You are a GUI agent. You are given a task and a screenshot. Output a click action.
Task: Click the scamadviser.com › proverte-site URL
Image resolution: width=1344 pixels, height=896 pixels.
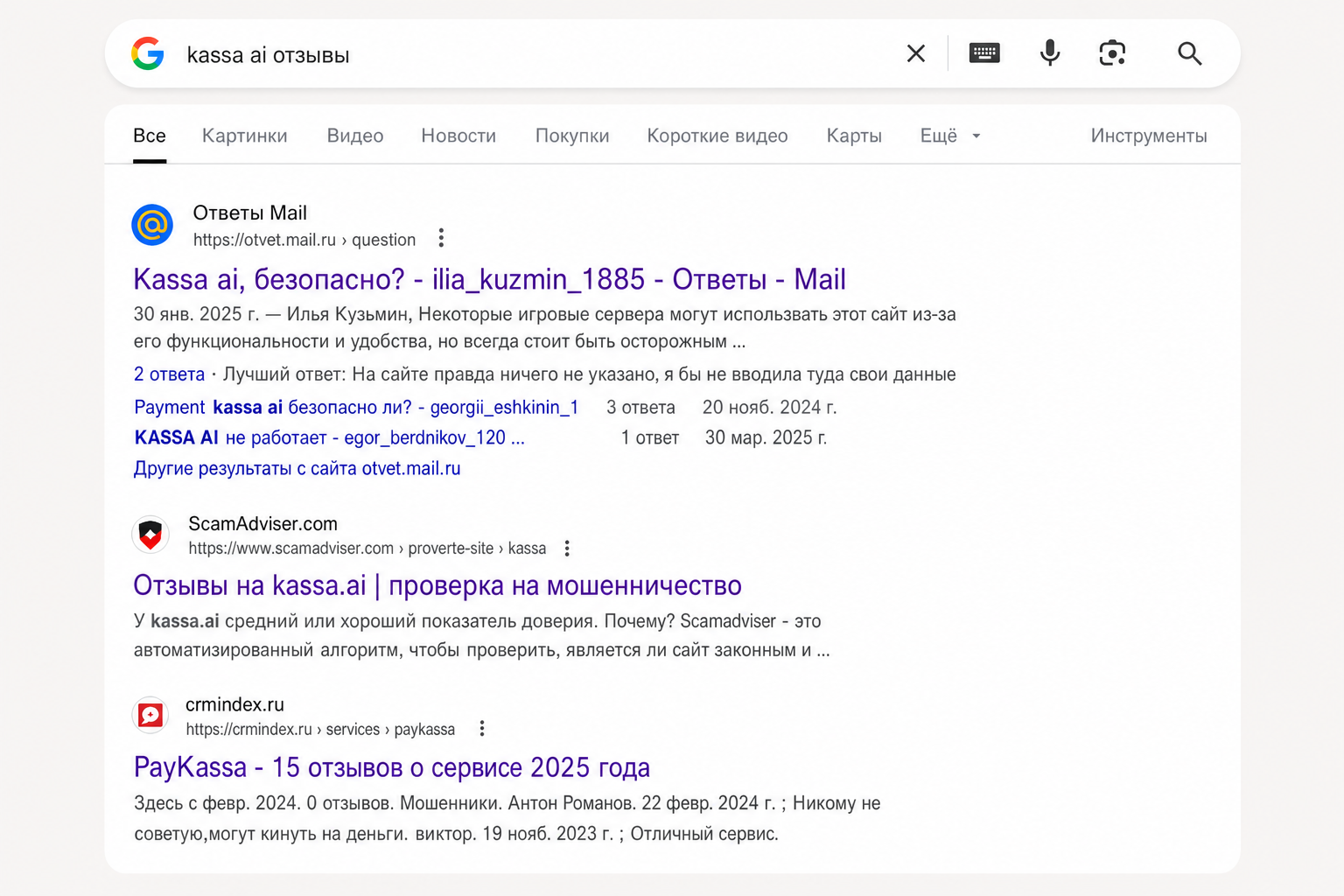point(367,549)
